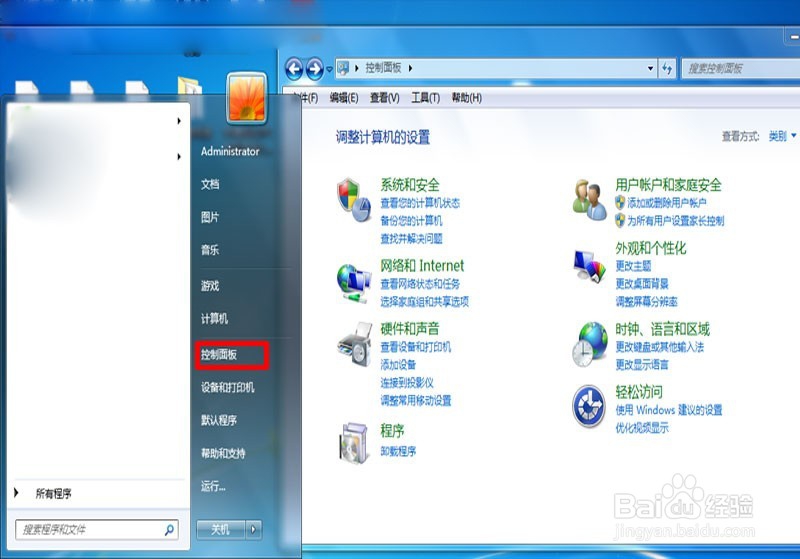Click the 调整常用移动设置 link
Image resolution: width=800 pixels, height=559 pixels.
(x=416, y=400)
